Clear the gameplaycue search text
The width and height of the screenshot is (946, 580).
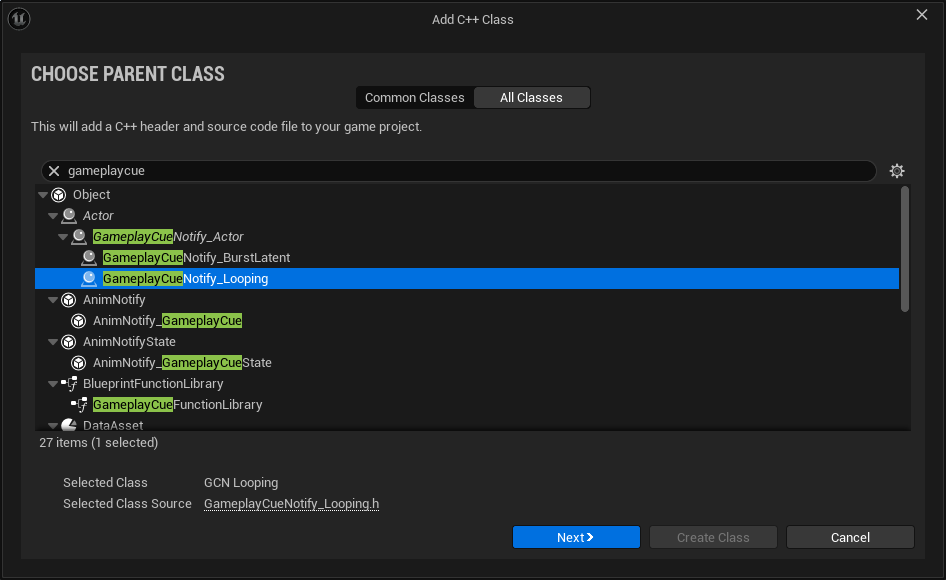[x=53, y=170]
